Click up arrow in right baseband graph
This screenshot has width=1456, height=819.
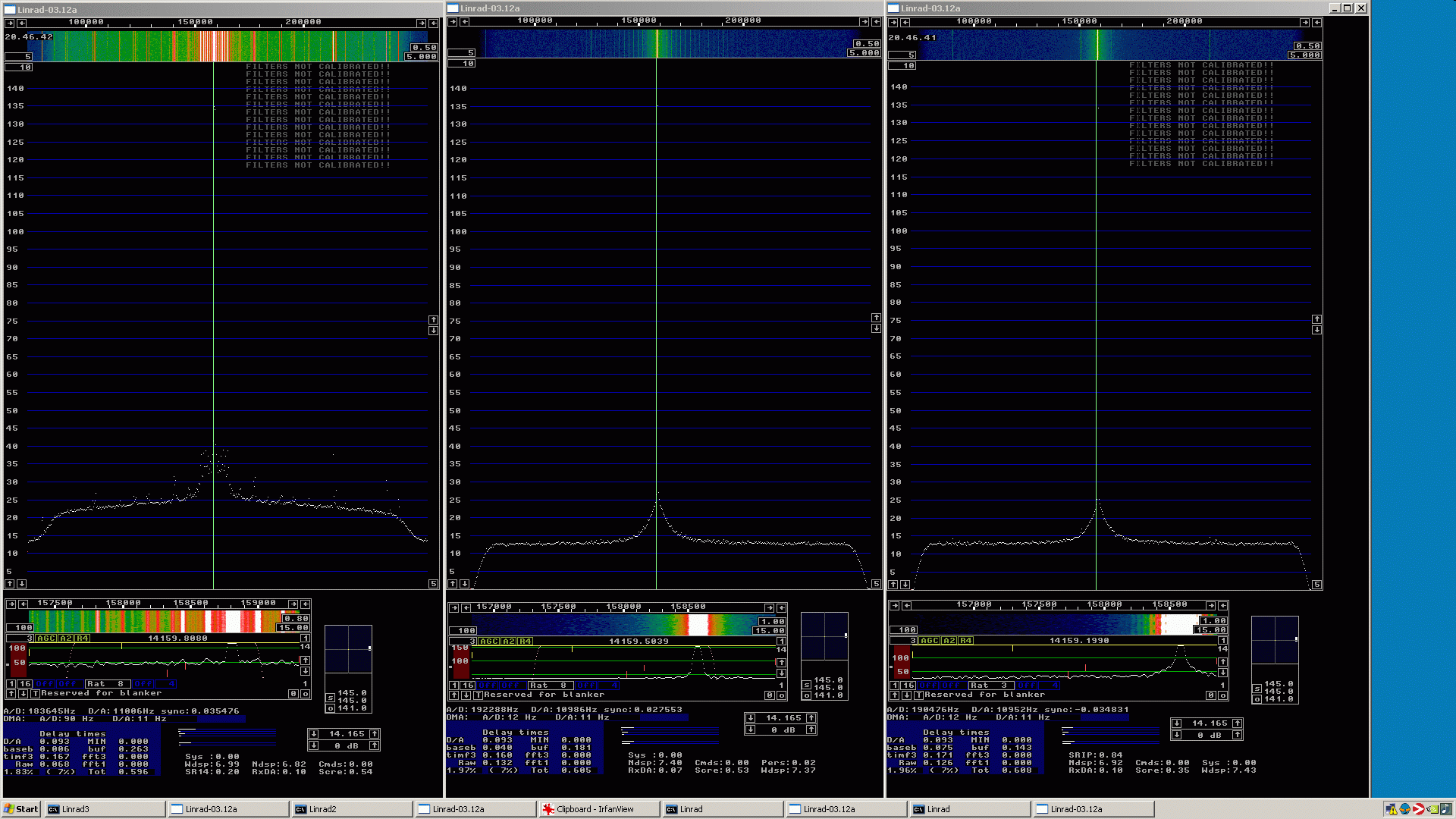pos(1222,662)
